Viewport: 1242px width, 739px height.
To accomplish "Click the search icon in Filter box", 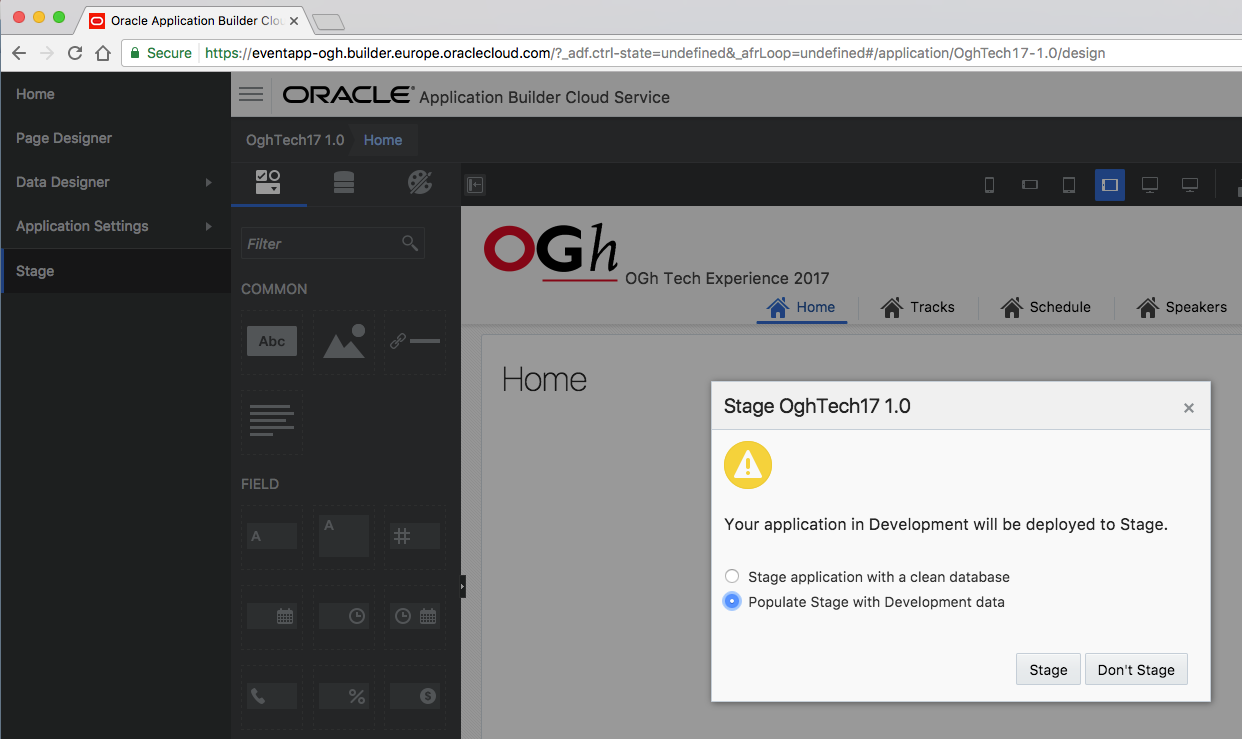I will [409, 243].
